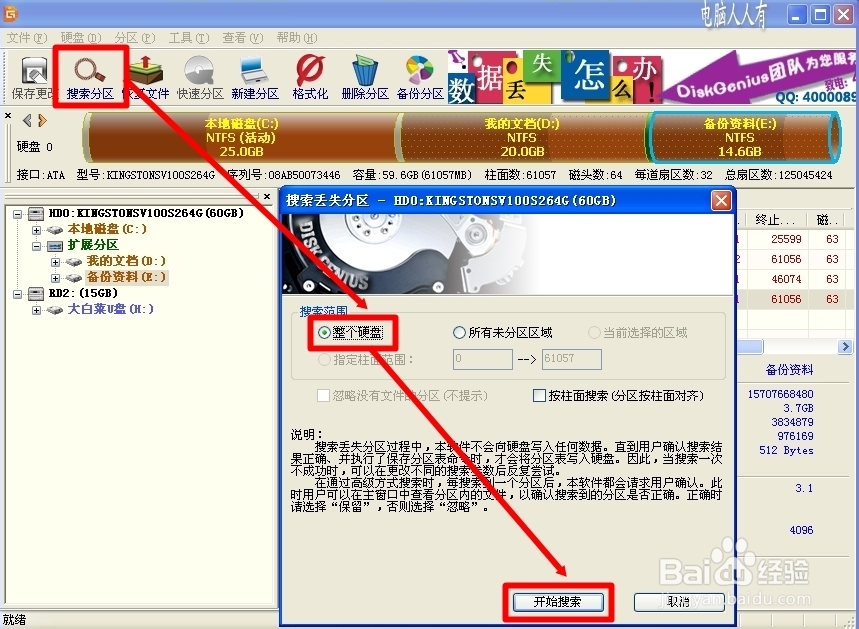The height and width of the screenshot is (629, 859).
Task: Expand the 我的文档 (D:) tree node
Action: tap(55, 262)
